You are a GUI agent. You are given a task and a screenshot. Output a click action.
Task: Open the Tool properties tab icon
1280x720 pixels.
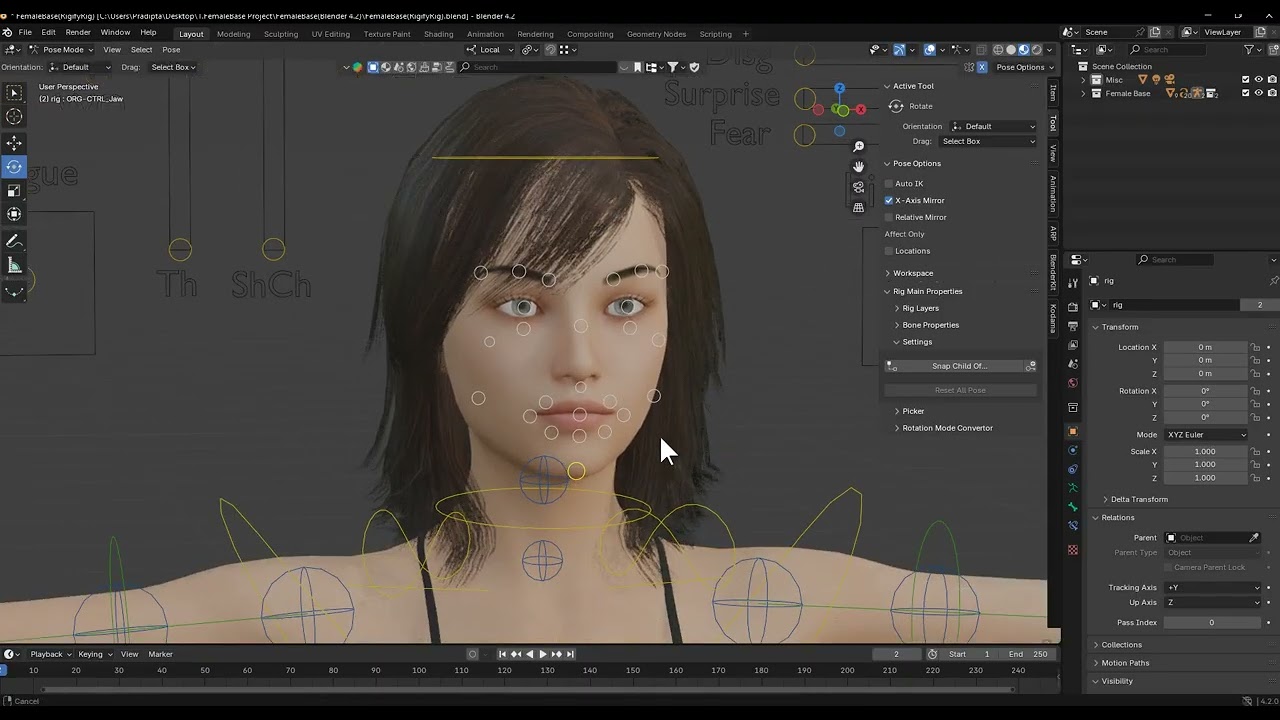(1073, 284)
